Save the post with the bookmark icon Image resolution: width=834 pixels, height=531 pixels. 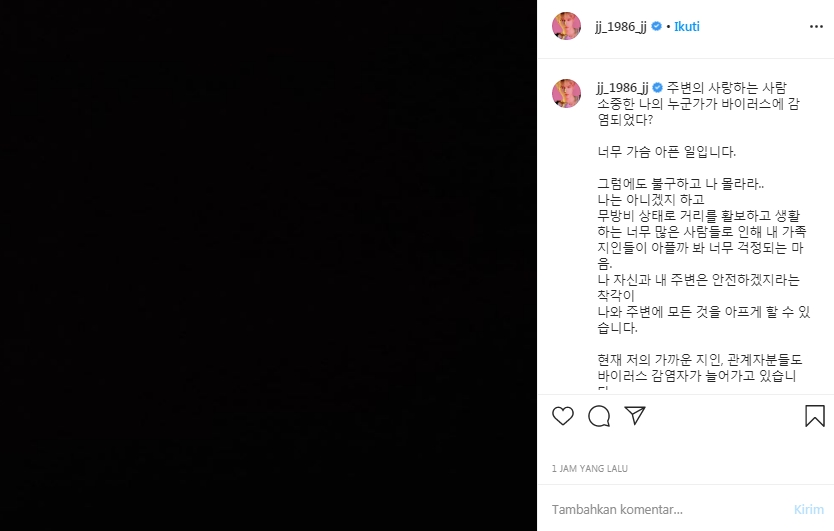[x=815, y=416]
